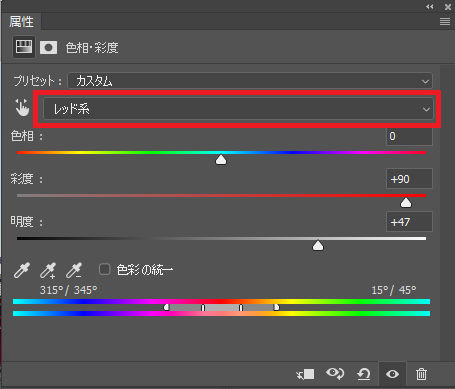The image size is (455, 389).
Task: Reset adjustment to defaults
Action: point(364,374)
